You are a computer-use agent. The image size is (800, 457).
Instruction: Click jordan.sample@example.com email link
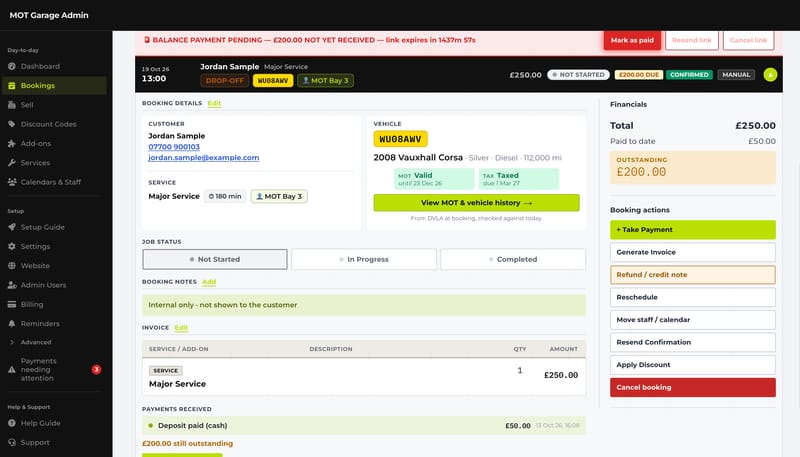204,158
